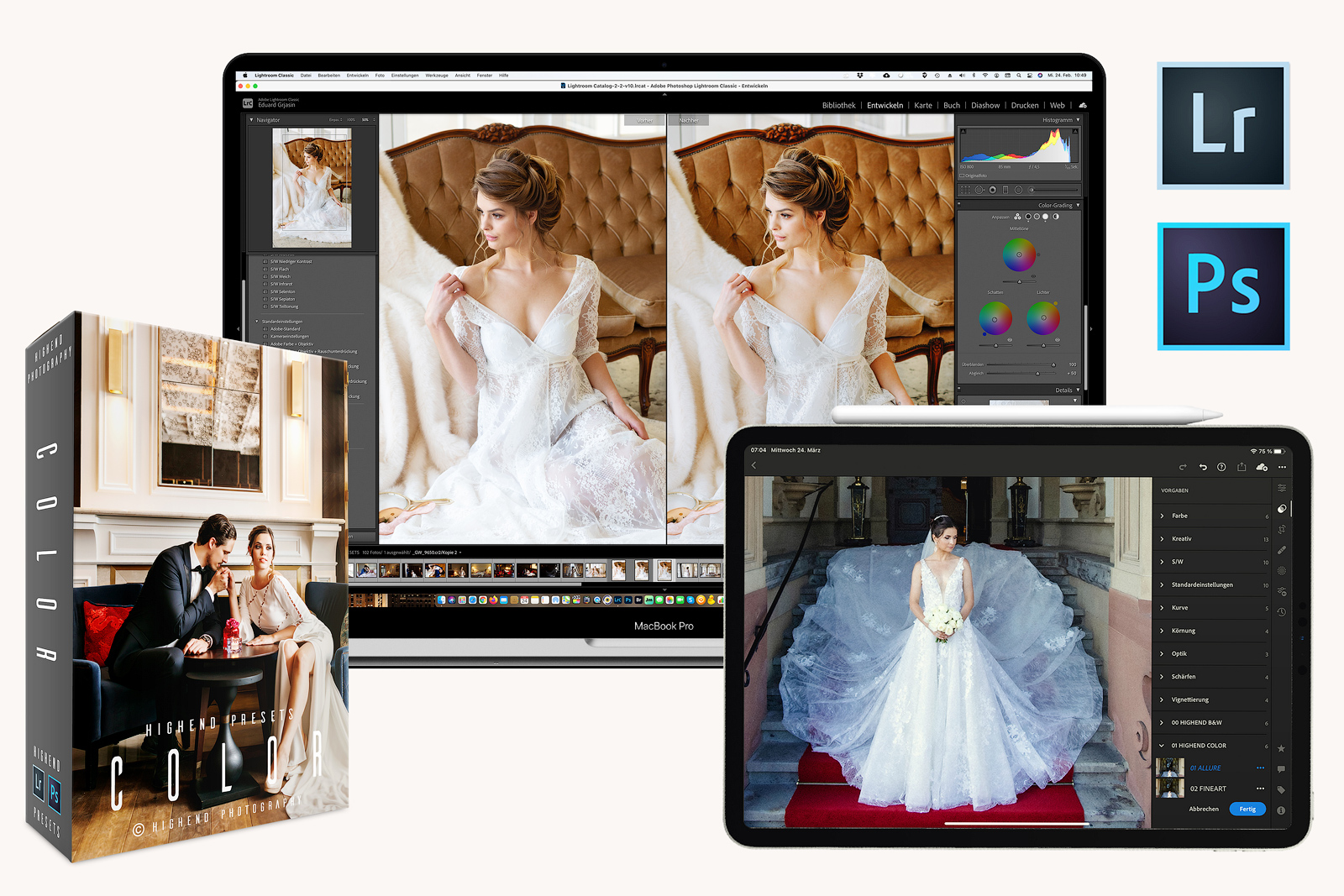
Task: Collapse the Color-Grading panel triangle
Action: click(x=1078, y=205)
